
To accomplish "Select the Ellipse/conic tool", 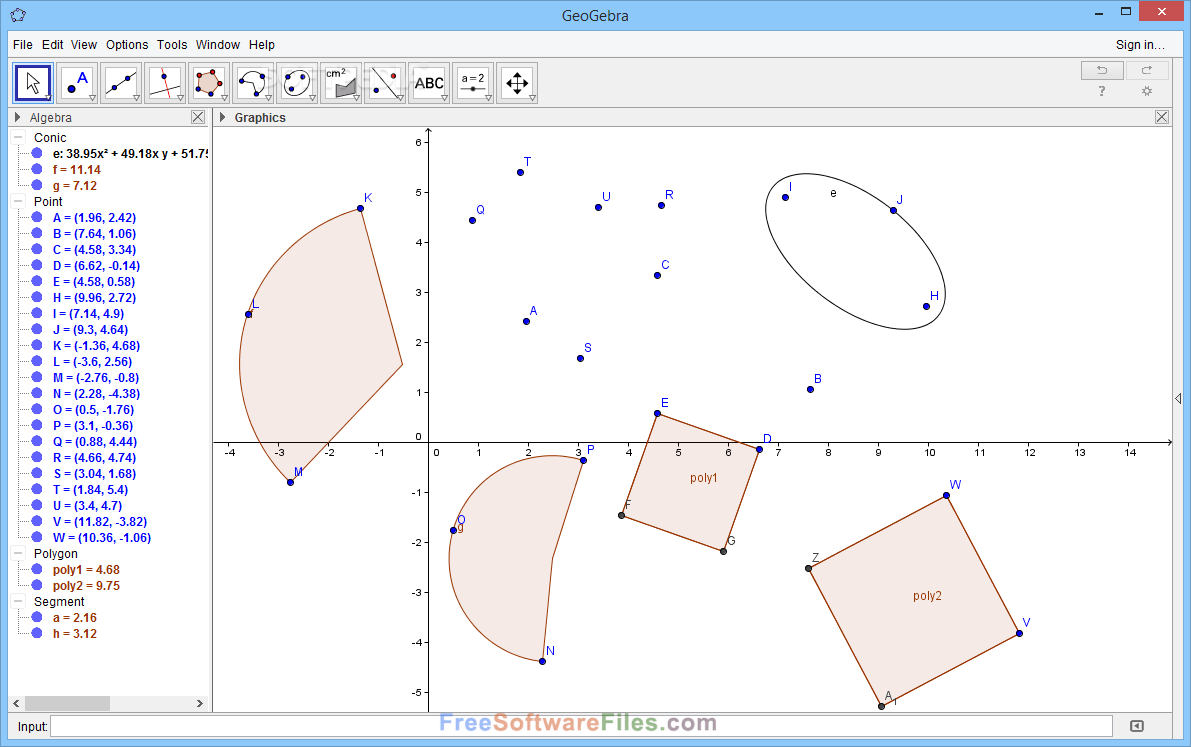I will tap(295, 83).
